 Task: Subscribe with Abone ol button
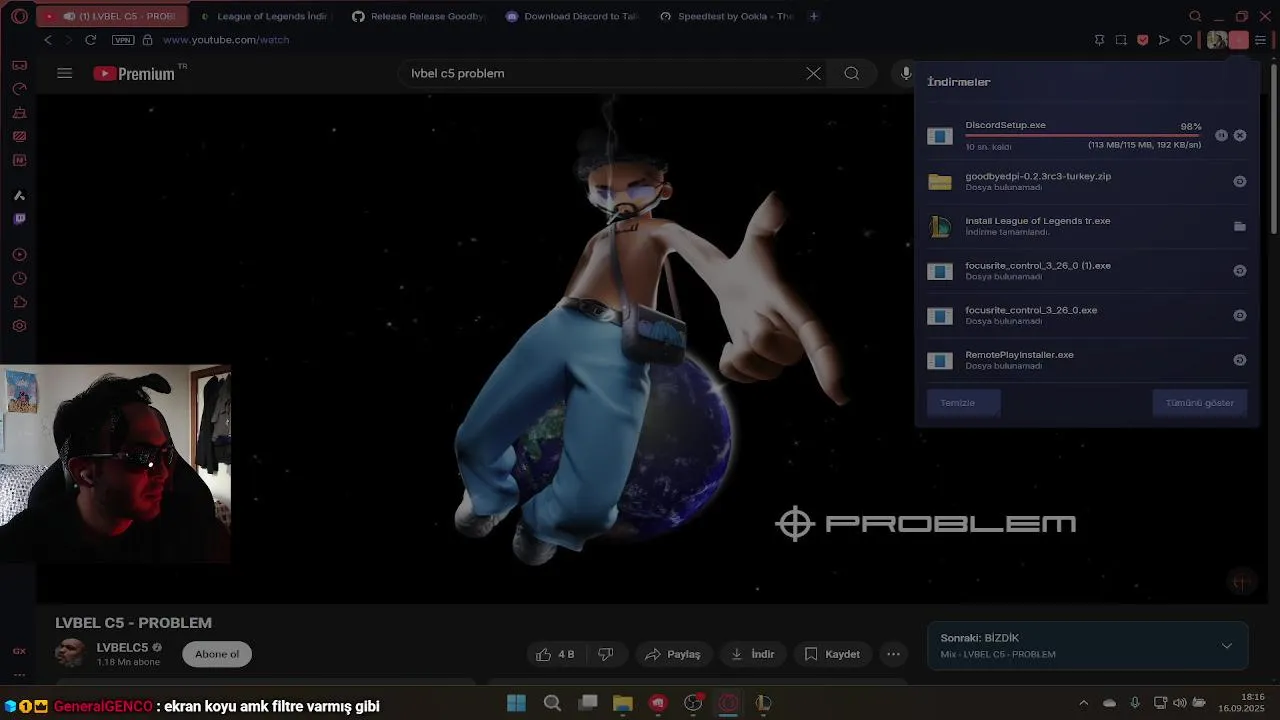(x=217, y=654)
